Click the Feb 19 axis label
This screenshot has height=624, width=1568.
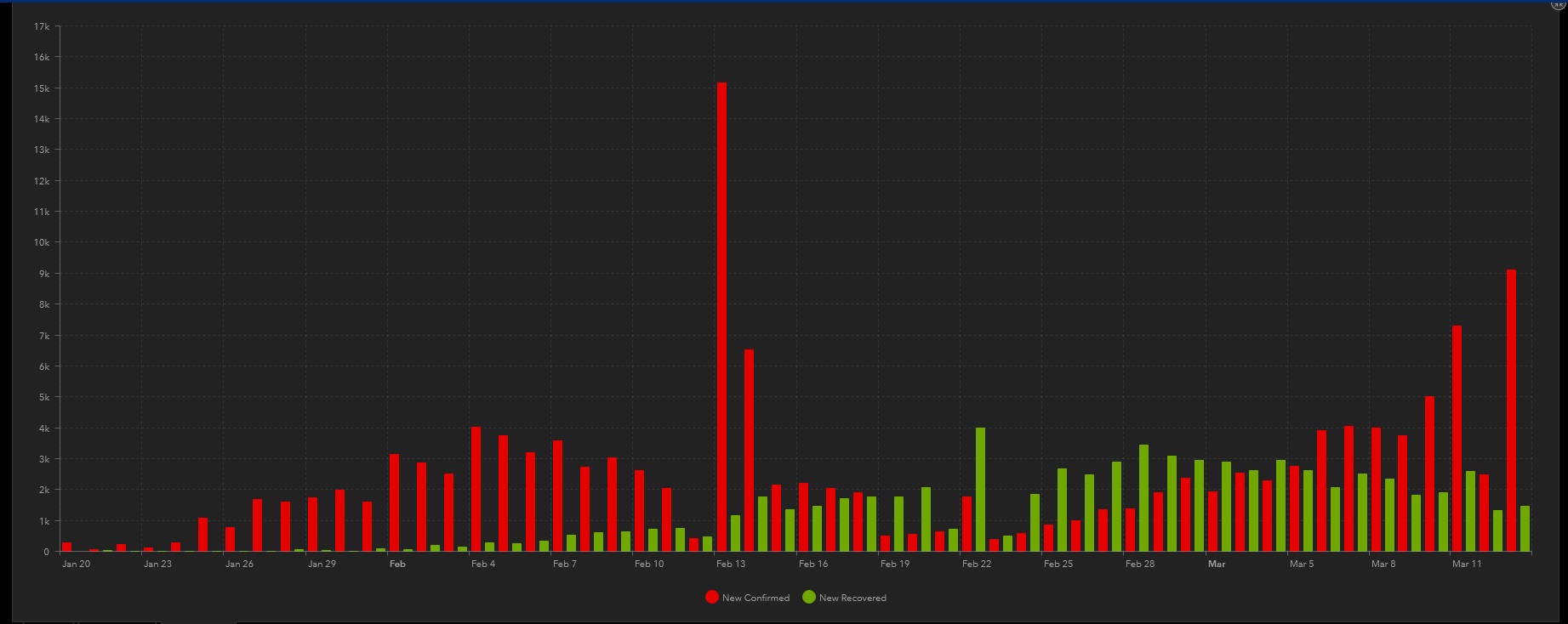pos(895,564)
